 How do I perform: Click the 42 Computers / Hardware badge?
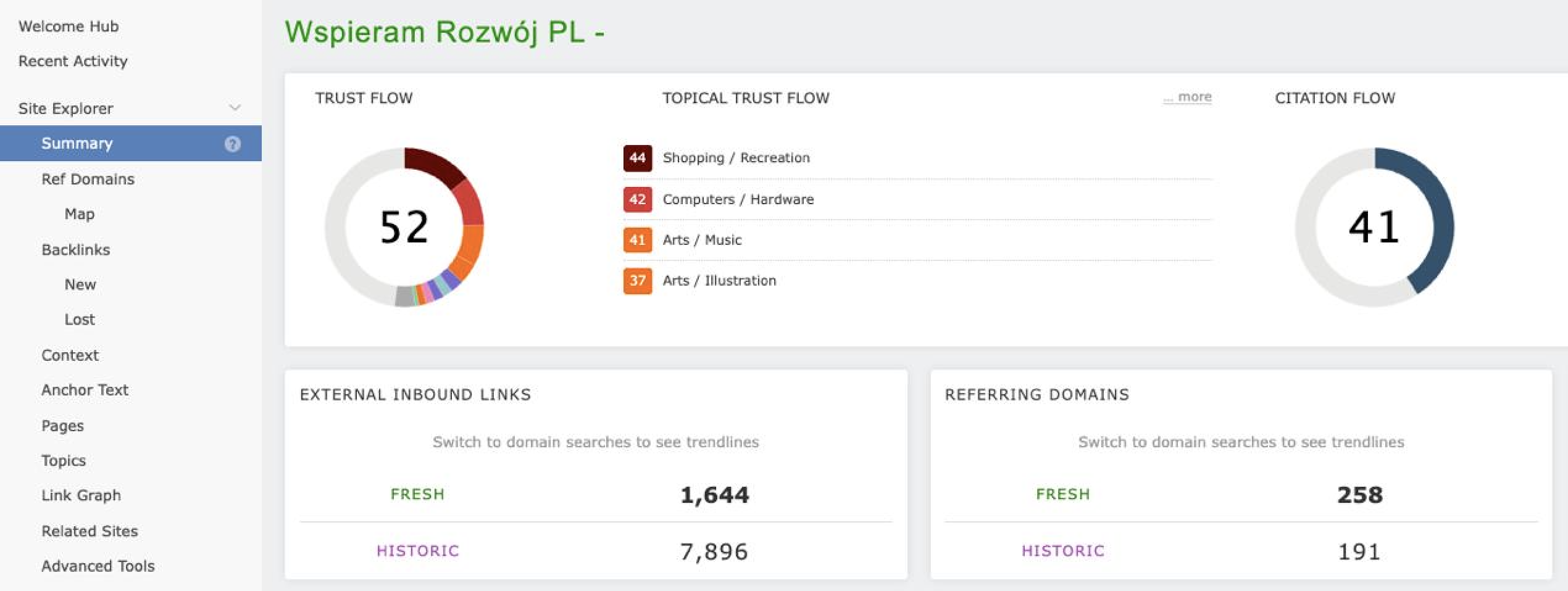coord(637,199)
